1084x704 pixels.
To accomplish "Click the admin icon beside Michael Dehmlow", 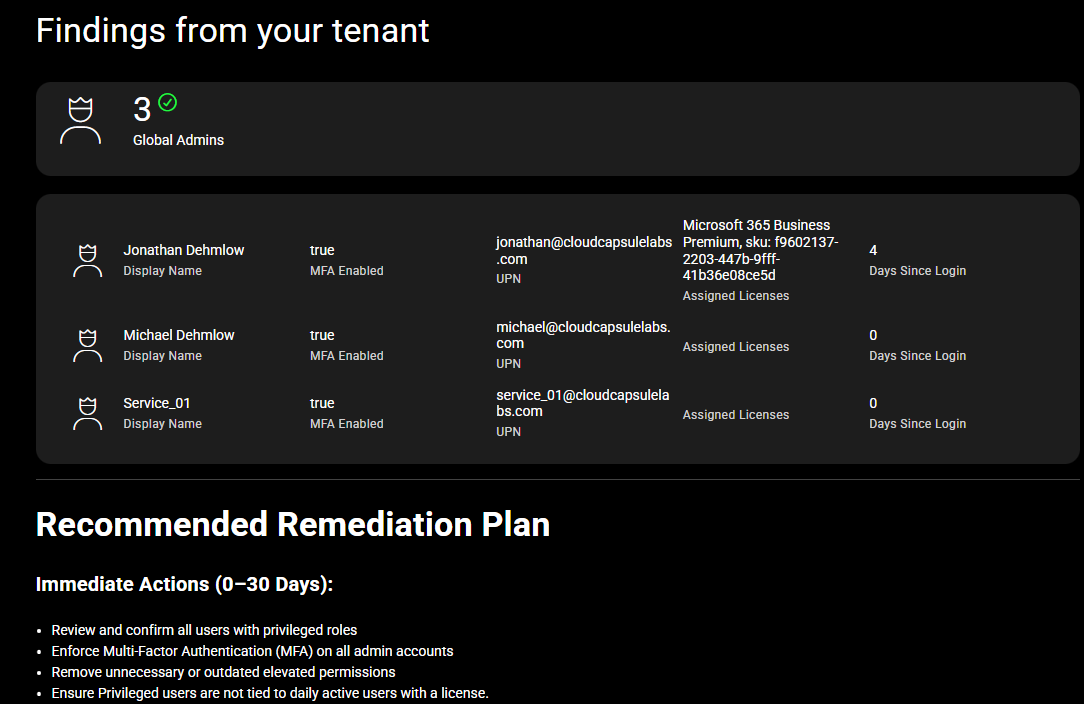I will pos(88,345).
